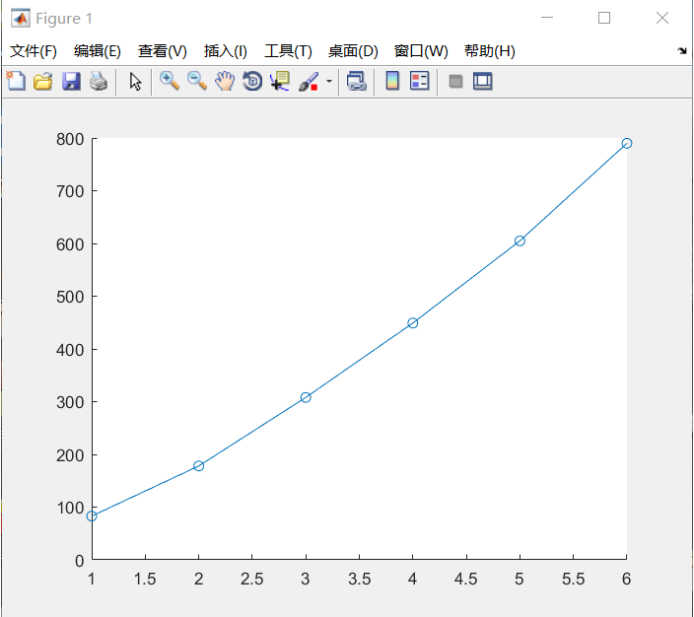
Task: Open the brush color dropdown arrow
Action: [x=329, y=81]
